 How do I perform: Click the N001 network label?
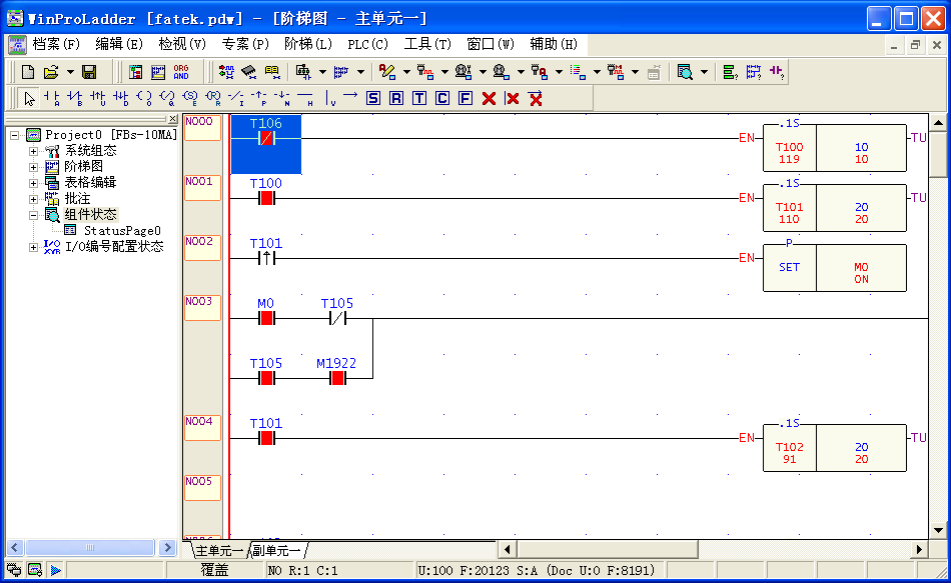pos(199,182)
